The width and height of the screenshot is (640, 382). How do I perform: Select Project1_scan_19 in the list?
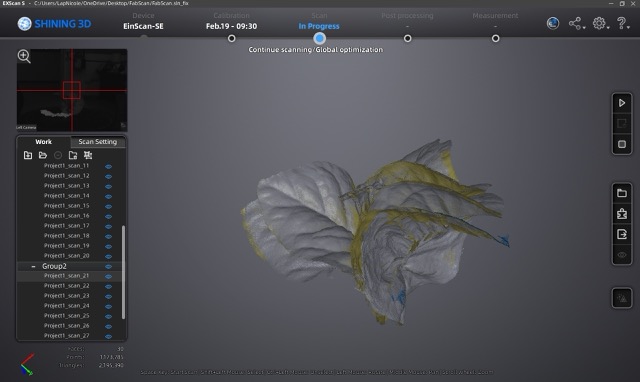click(67, 246)
